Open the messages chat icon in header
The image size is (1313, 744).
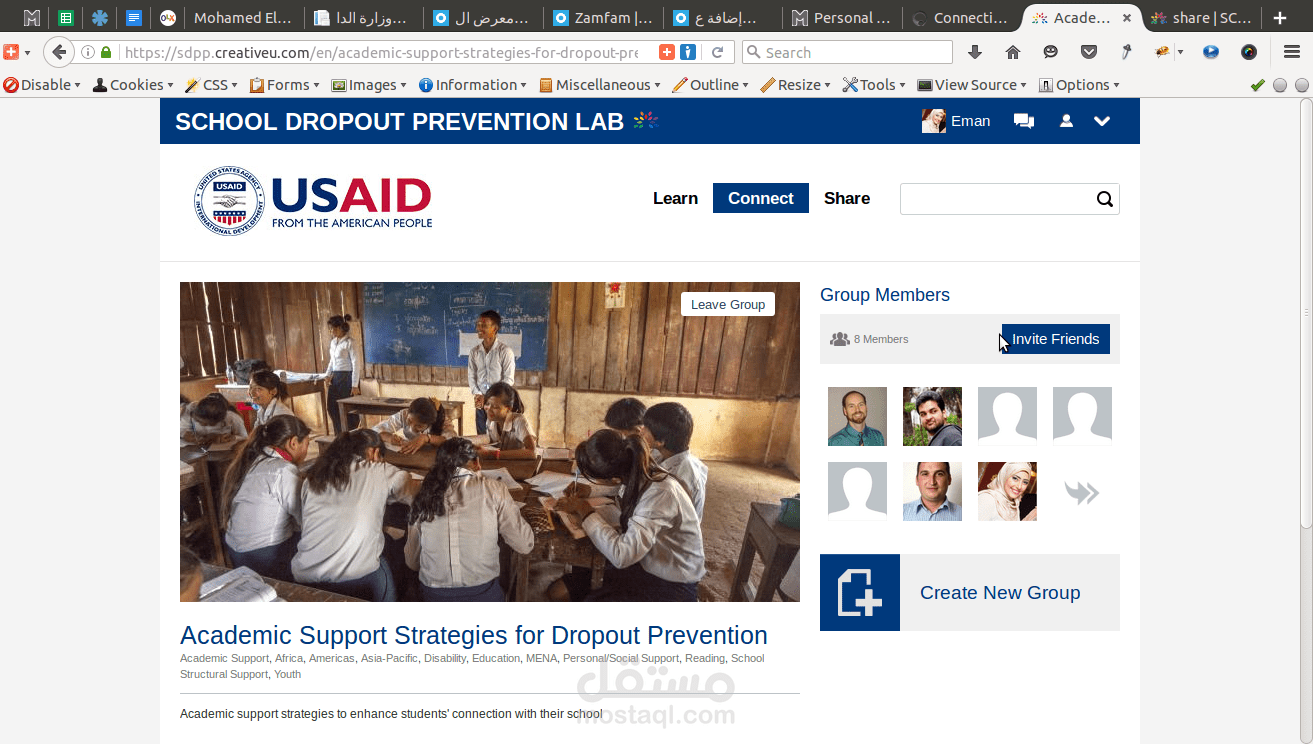1023,121
